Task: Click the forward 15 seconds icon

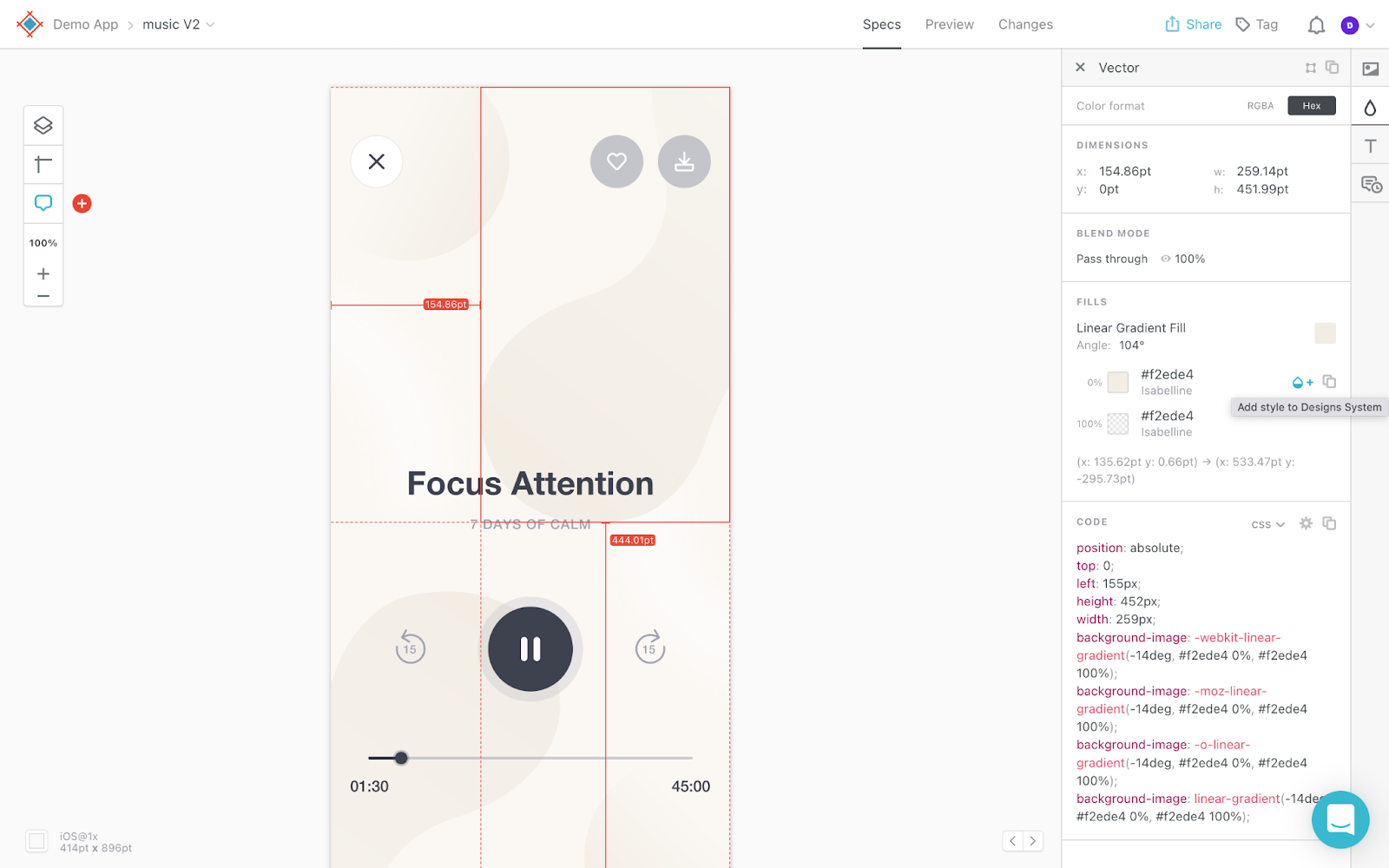Action: pyautogui.click(x=650, y=647)
